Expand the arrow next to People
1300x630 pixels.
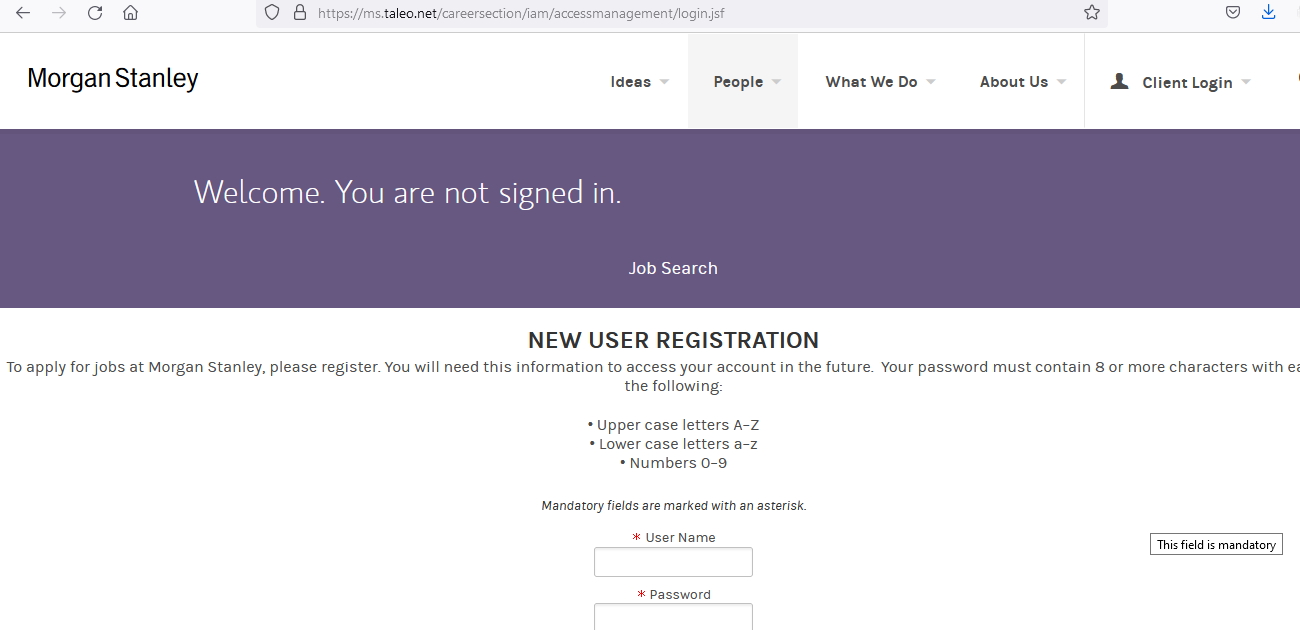click(777, 82)
